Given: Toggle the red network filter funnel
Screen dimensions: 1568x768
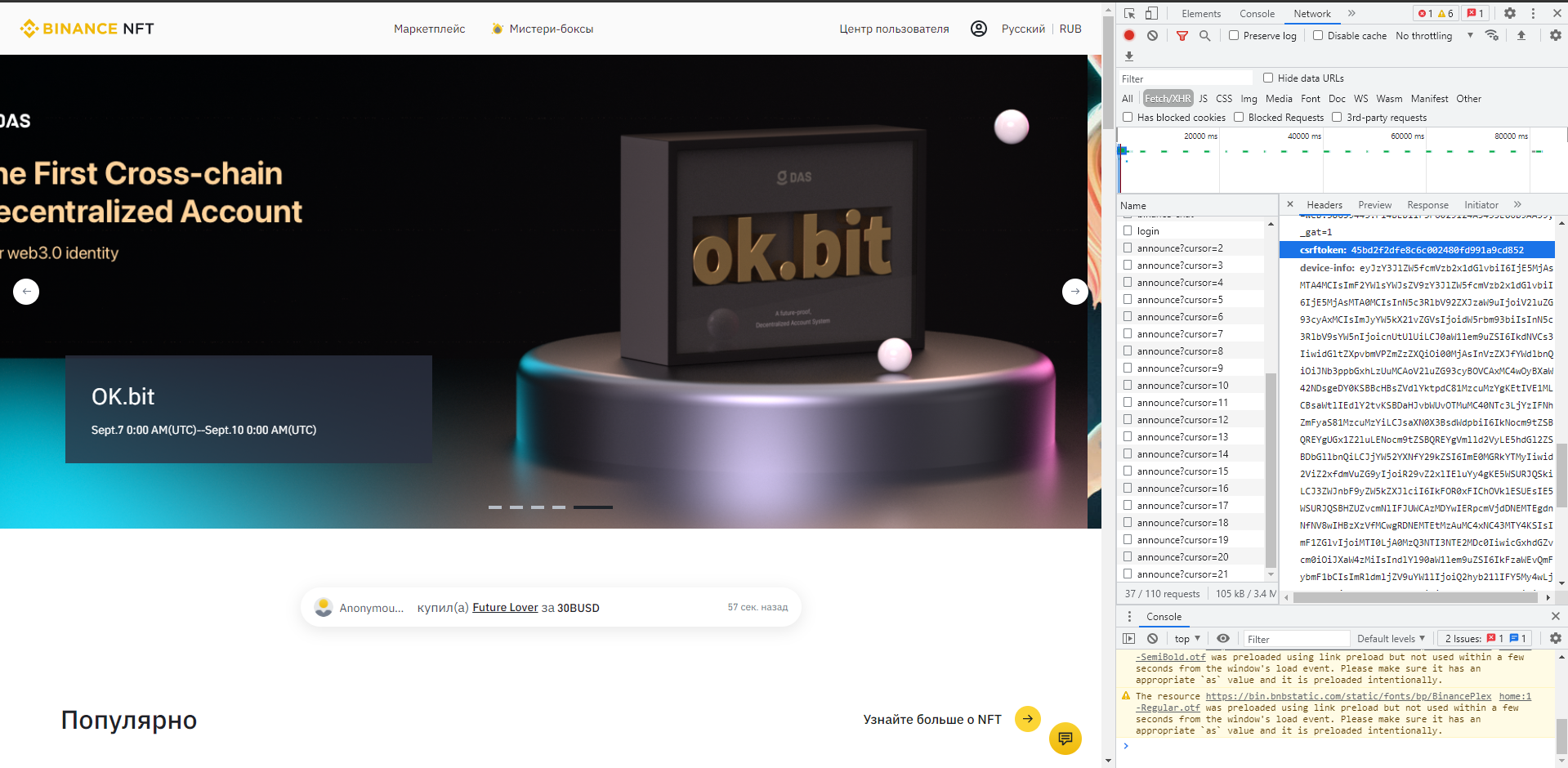Looking at the screenshot, I should (1182, 35).
